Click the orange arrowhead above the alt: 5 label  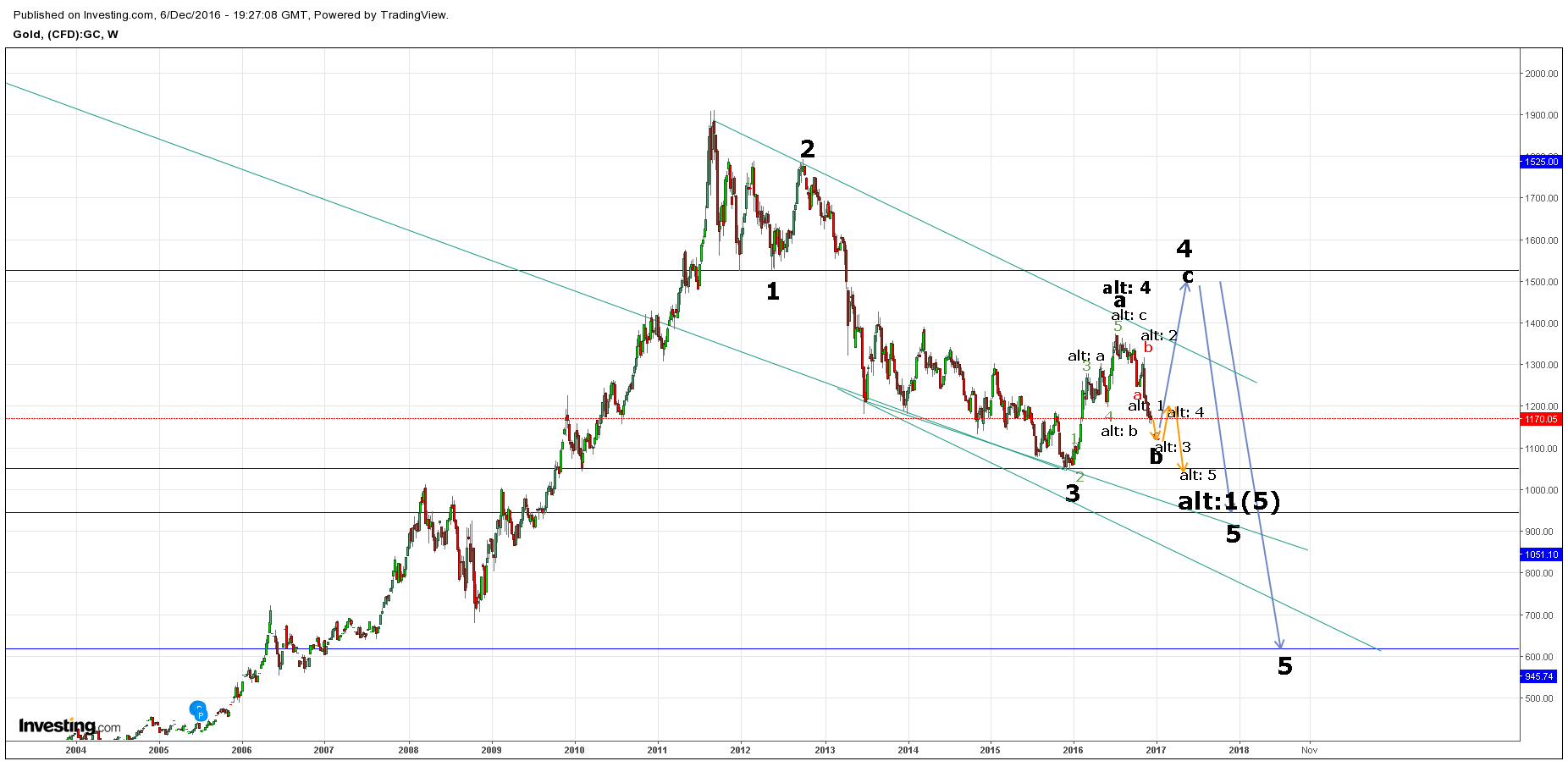tap(1184, 468)
